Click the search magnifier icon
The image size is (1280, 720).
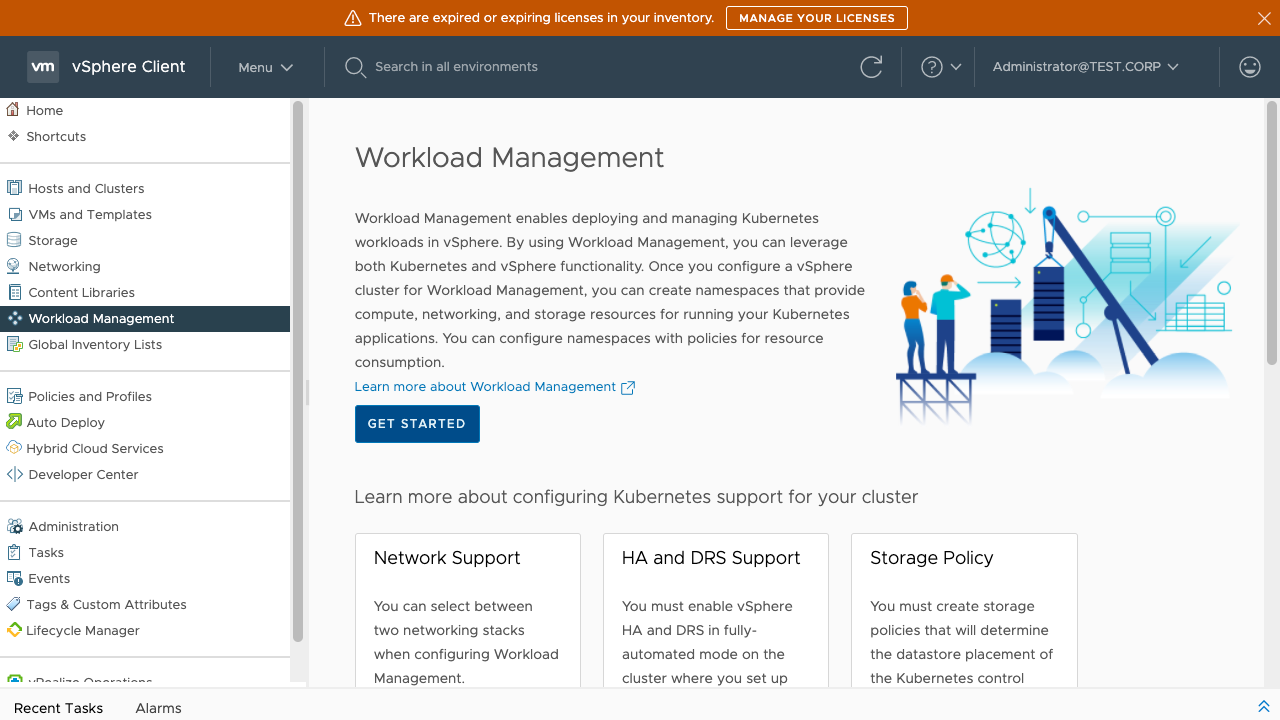tap(355, 67)
